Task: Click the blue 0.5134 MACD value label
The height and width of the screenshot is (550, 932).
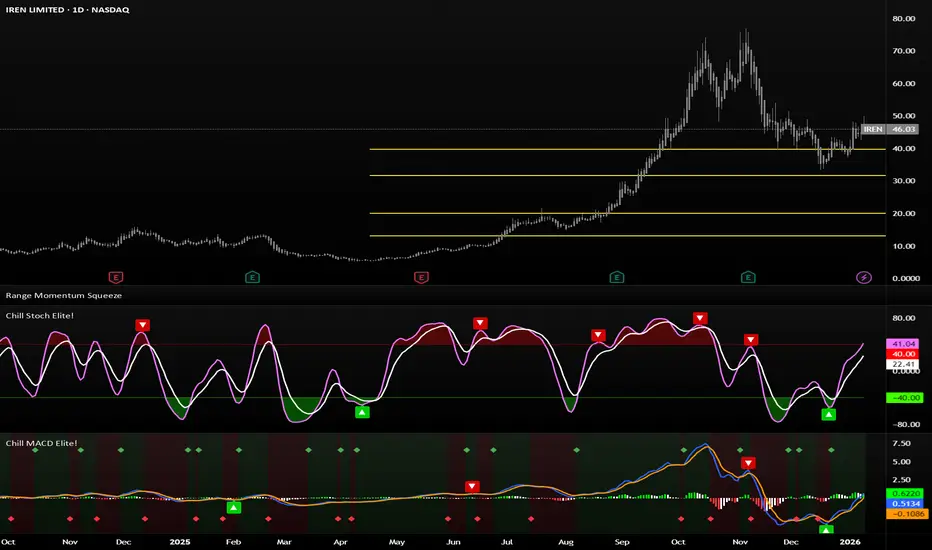Action: pos(905,504)
